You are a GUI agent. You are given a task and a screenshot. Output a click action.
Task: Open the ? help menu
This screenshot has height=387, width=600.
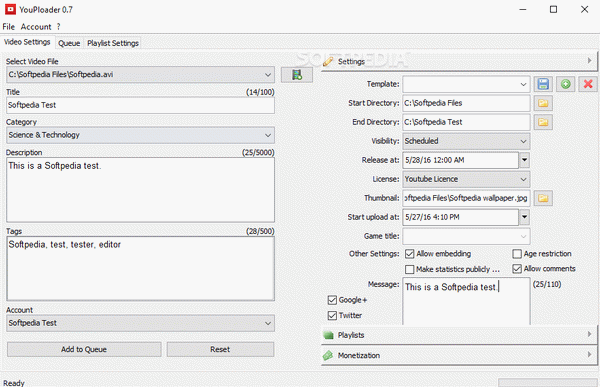click(x=58, y=26)
